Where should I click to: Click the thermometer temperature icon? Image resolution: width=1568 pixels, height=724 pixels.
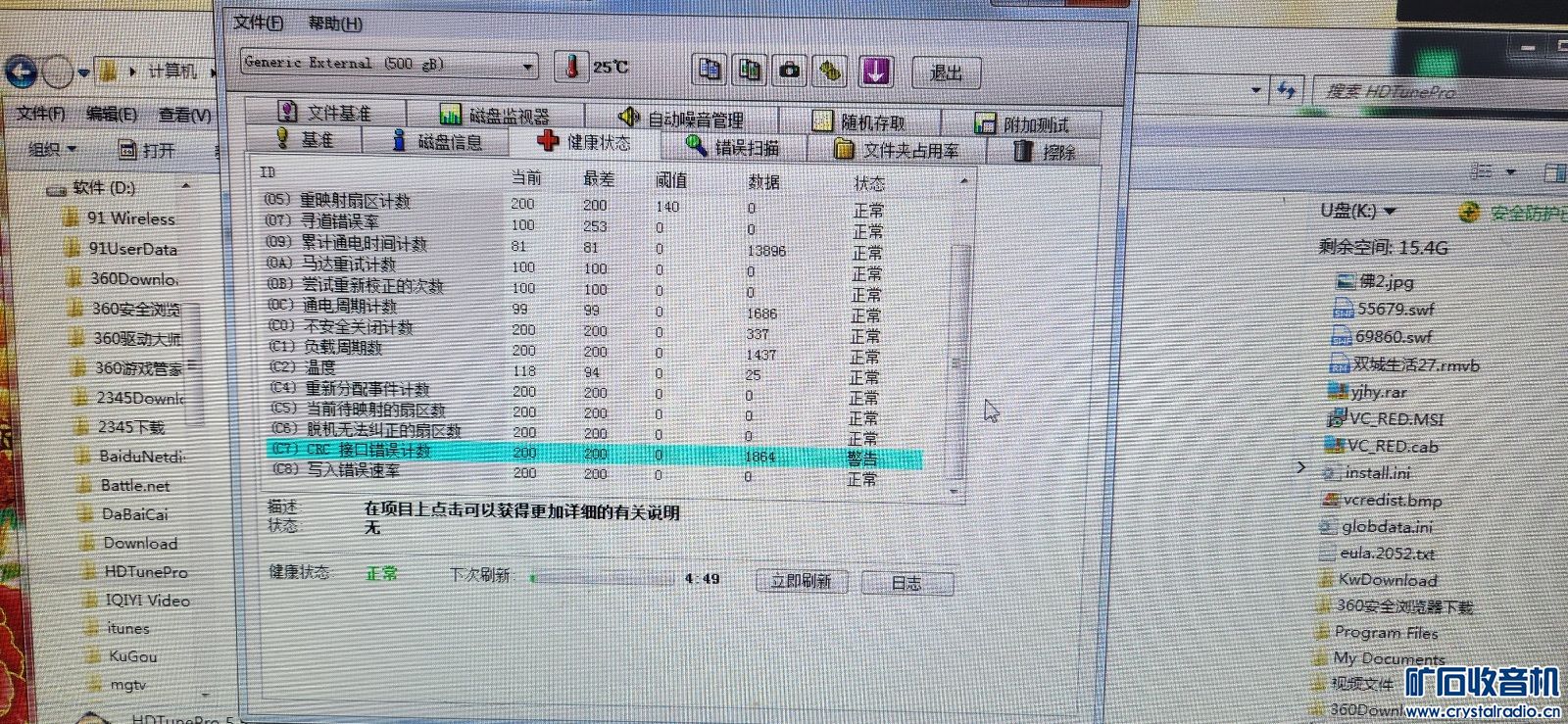pyautogui.click(x=571, y=66)
